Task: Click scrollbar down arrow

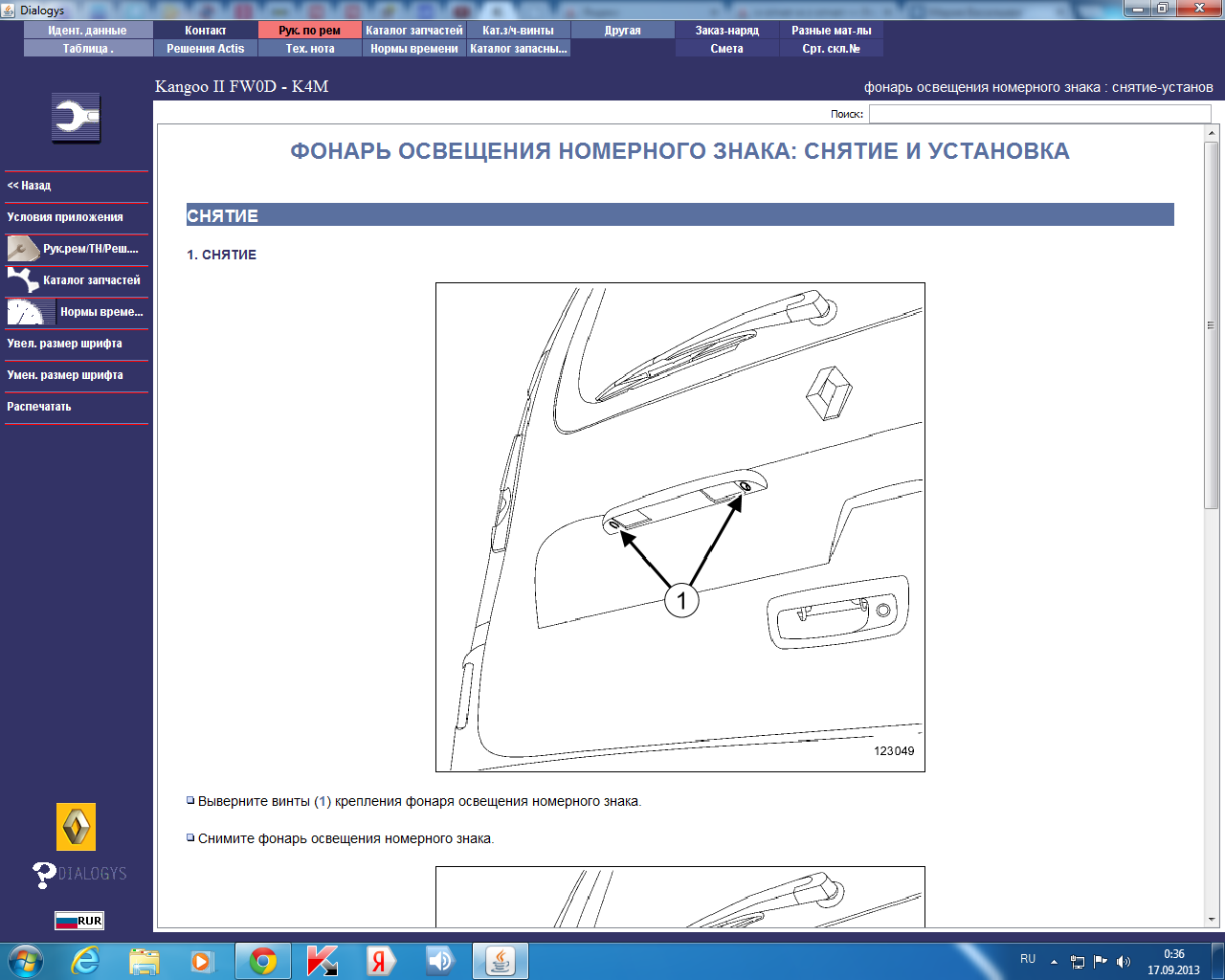Action: tap(1211, 919)
